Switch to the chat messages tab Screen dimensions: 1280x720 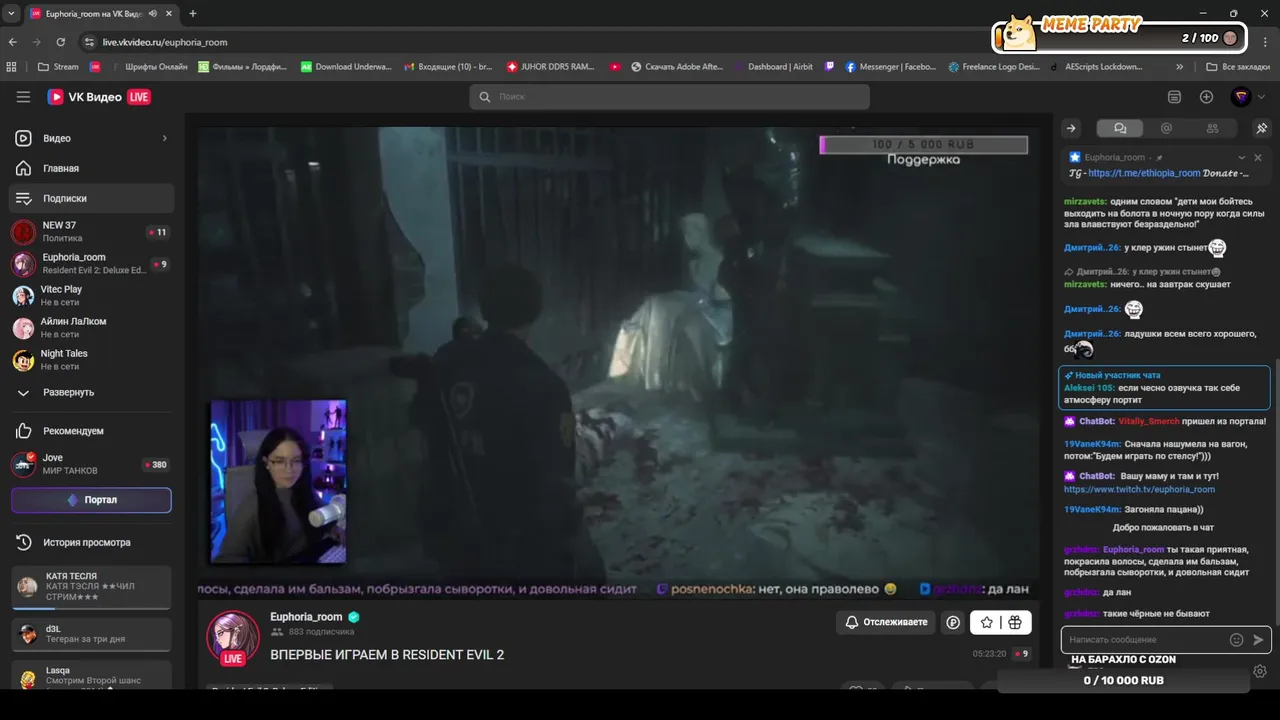pyautogui.click(x=1120, y=128)
